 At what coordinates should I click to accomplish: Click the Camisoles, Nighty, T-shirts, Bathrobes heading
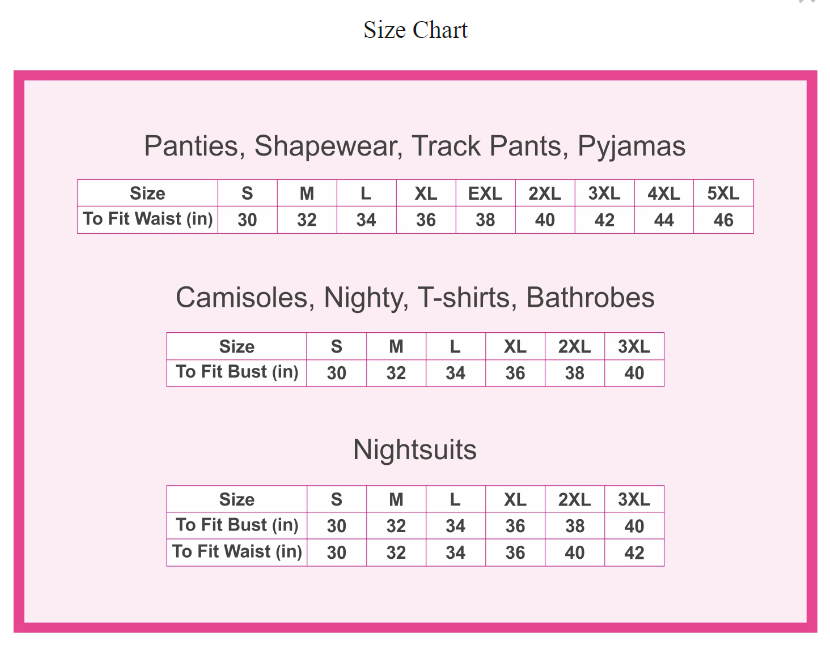415,297
